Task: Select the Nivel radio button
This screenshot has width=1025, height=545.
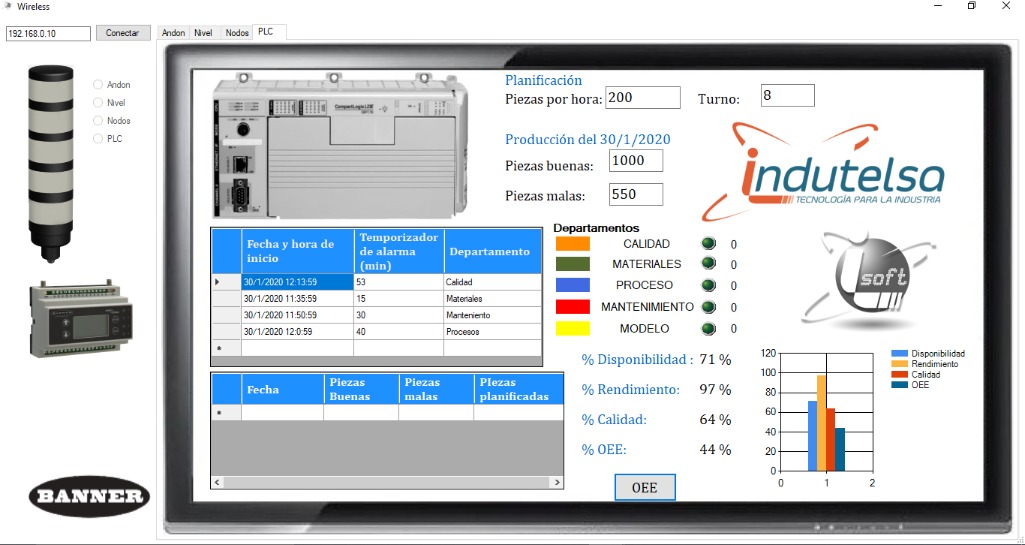Action: 98,102
